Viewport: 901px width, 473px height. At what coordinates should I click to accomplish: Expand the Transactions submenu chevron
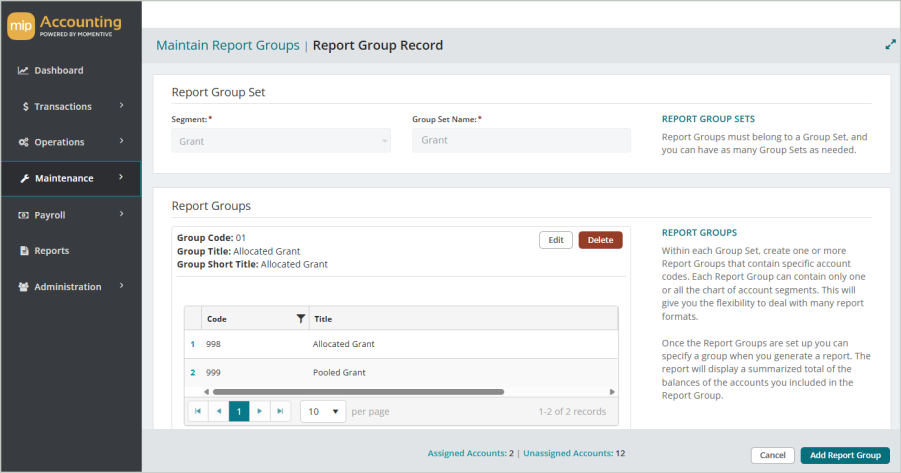point(121,105)
